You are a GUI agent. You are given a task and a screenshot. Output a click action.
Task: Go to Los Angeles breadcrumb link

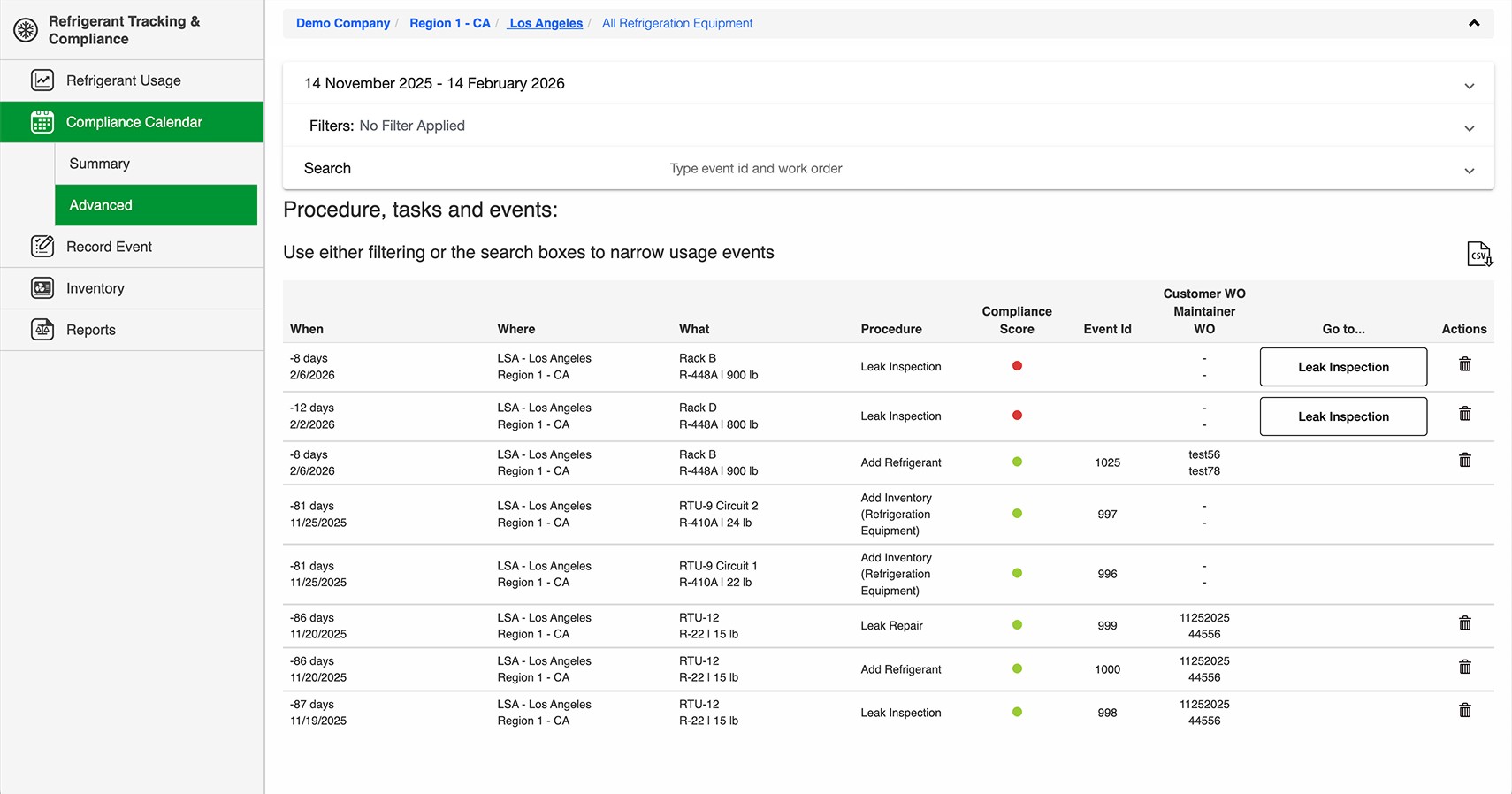546,23
